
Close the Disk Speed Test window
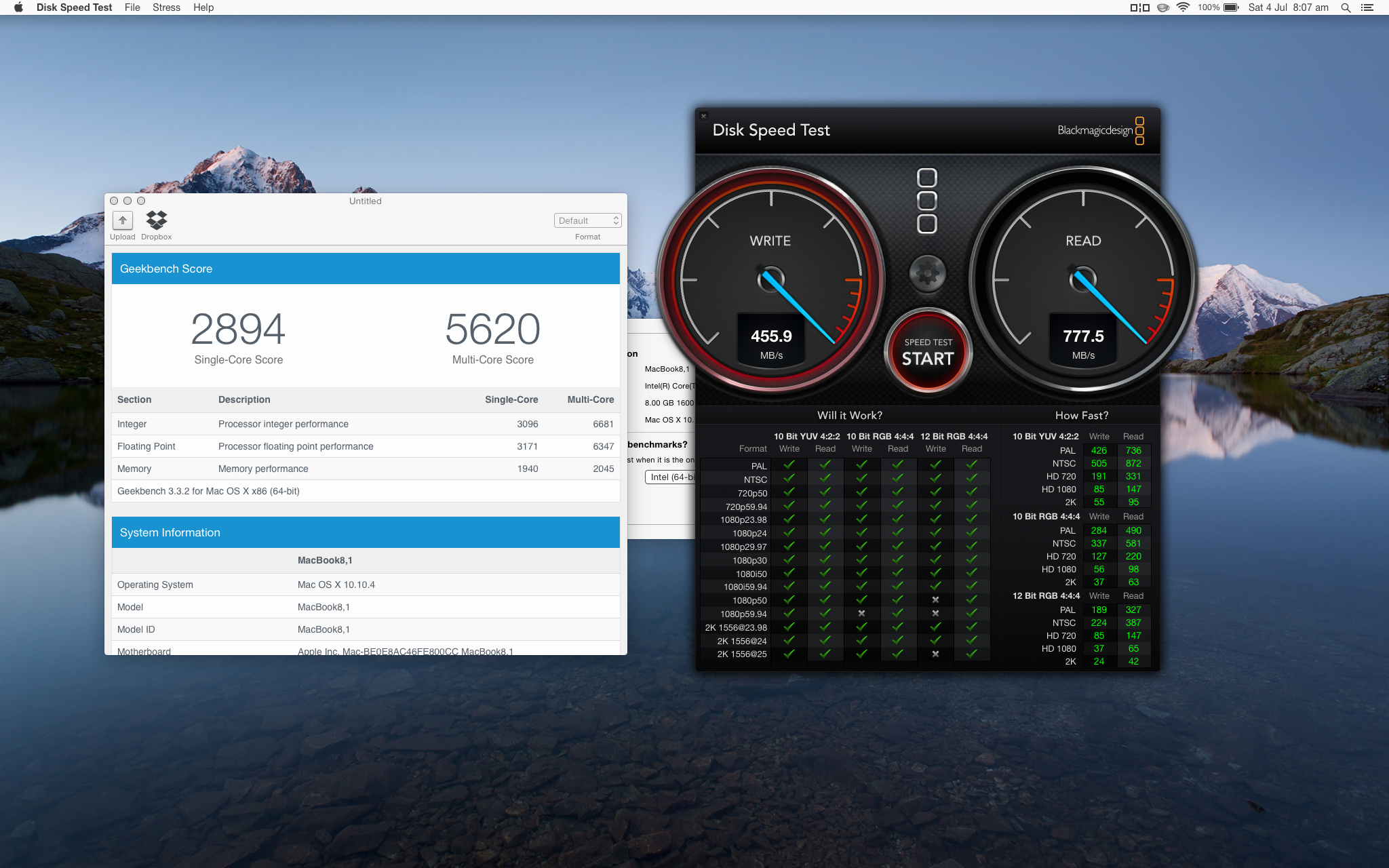(703, 116)
